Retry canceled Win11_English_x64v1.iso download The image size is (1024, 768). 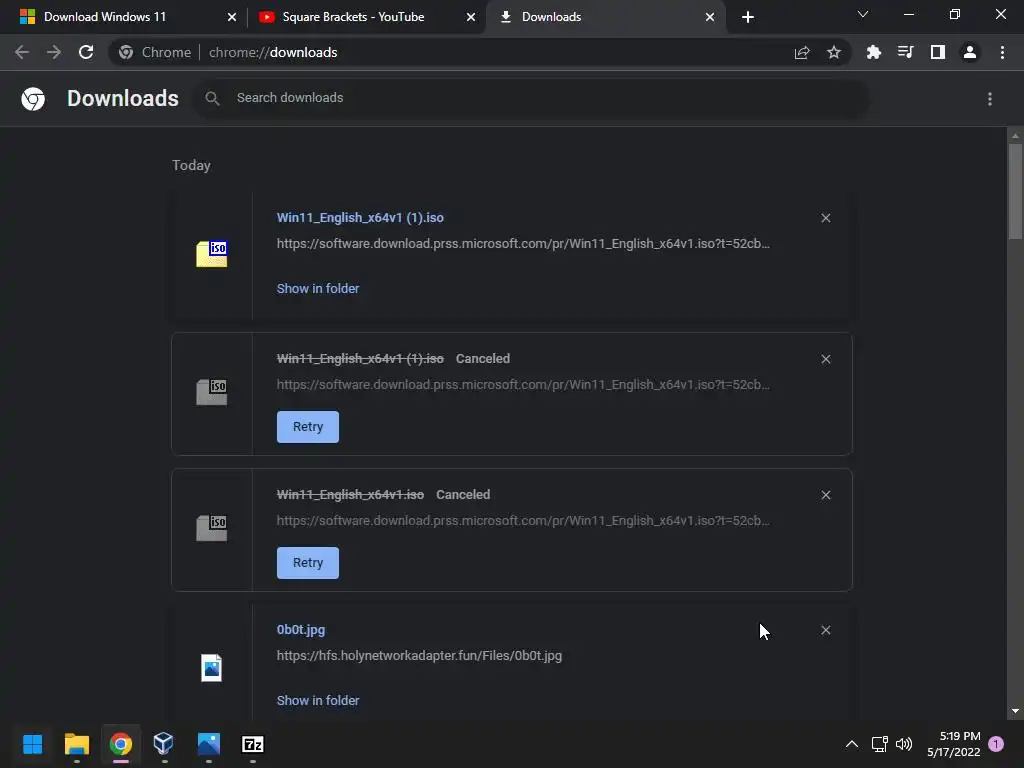pos(308,562)
